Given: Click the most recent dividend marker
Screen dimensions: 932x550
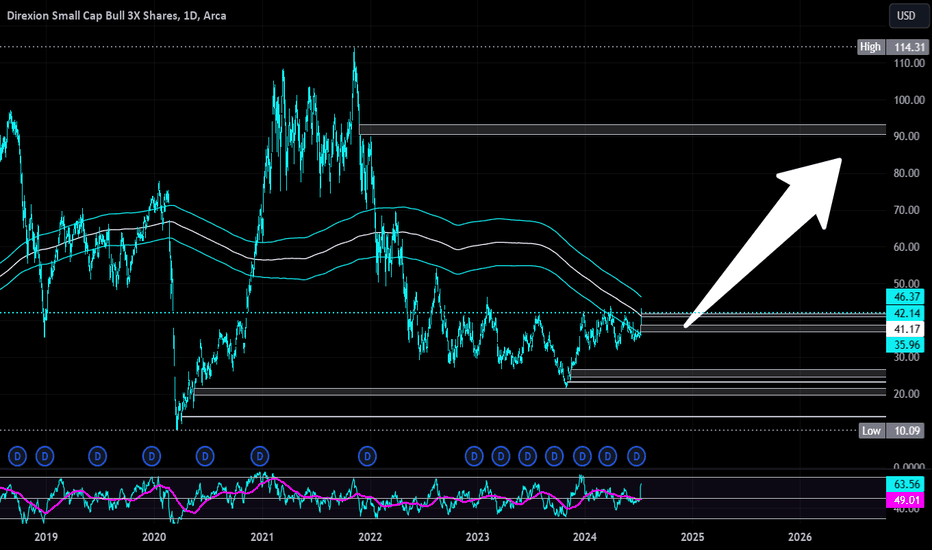Looking at the screenshot, I should (x=637, y=457).
